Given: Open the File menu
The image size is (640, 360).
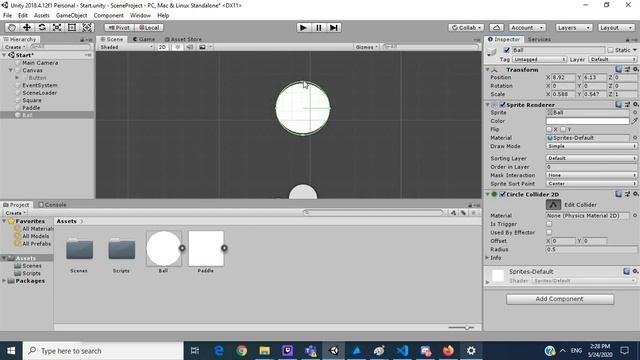Looking at the screenshot, I should tap(7, 16).
